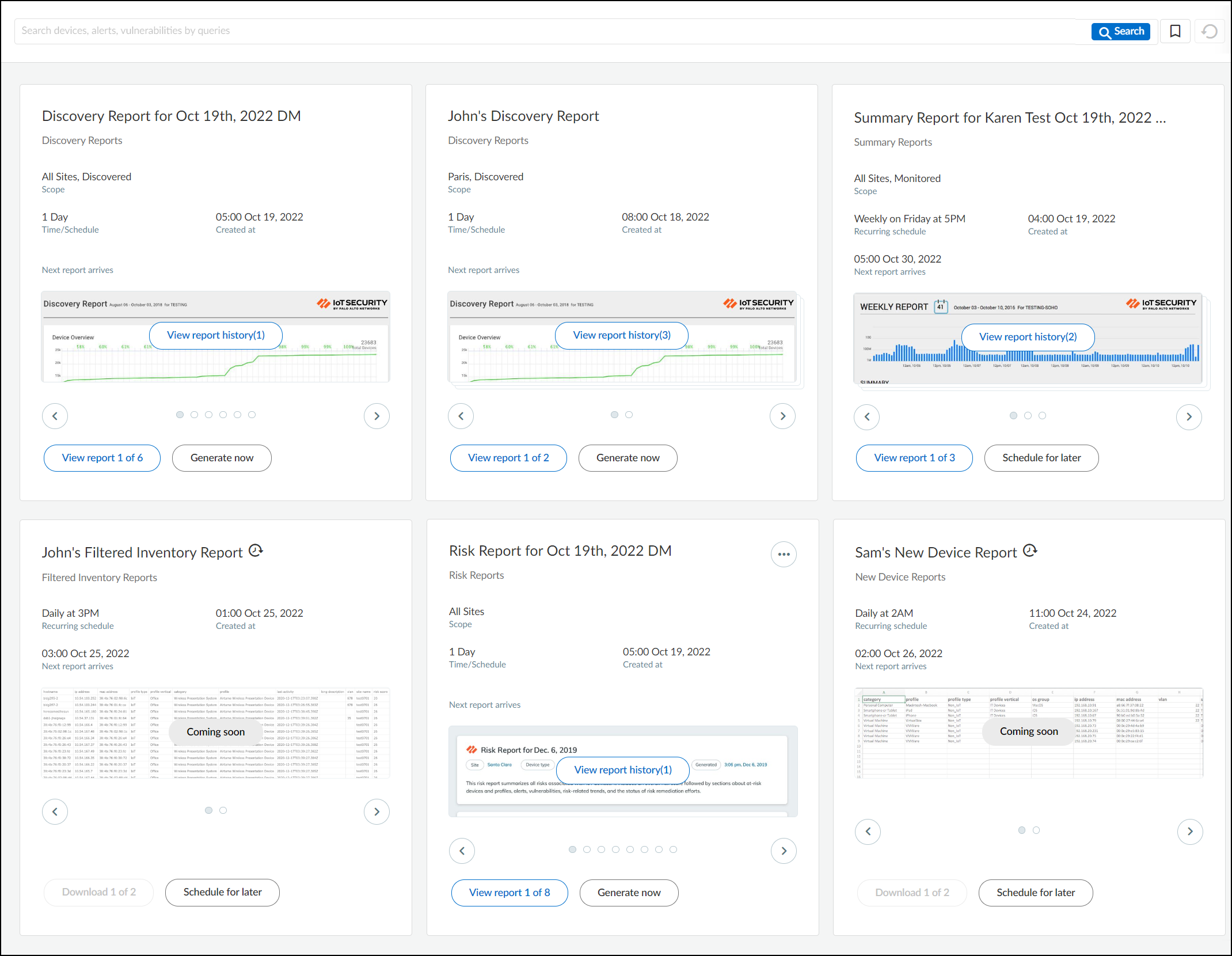Go to next slide on John's Discovery Report
The width and height of the screenshot is (1232, 956).
pyautogui.click(x=782, y=416)
